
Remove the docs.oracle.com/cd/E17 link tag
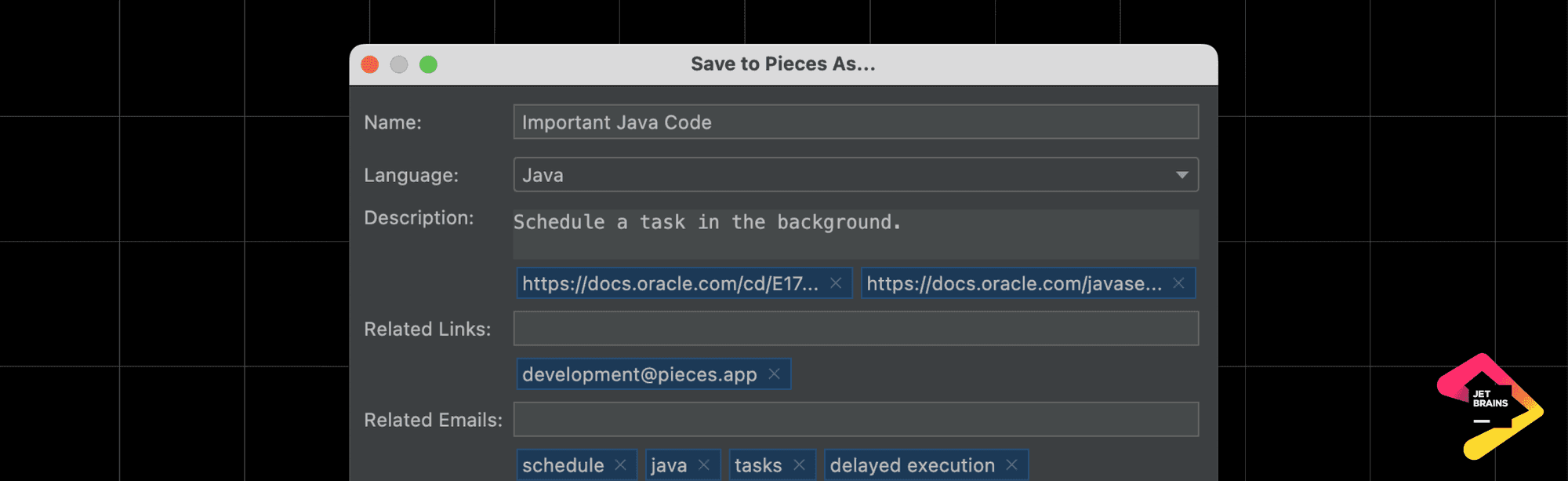click(x=836, y=283)
